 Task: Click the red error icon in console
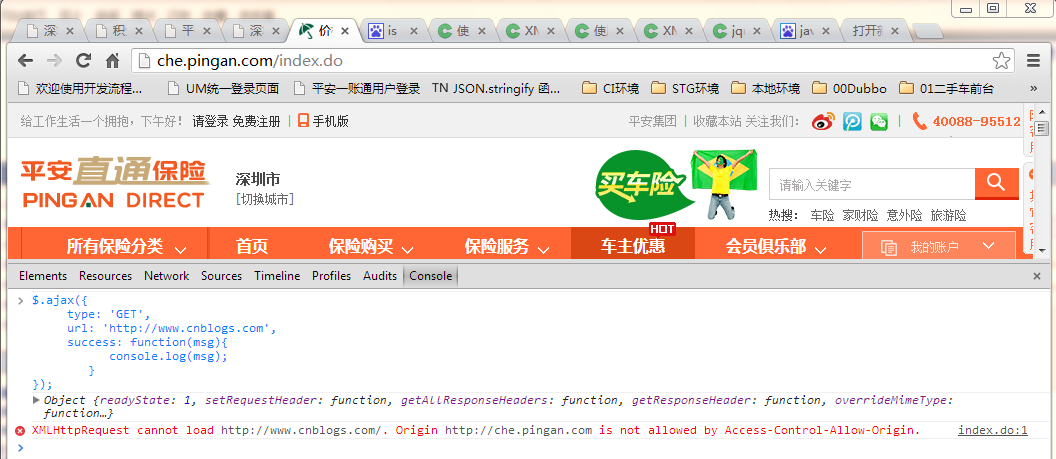[x=20, y=431]
